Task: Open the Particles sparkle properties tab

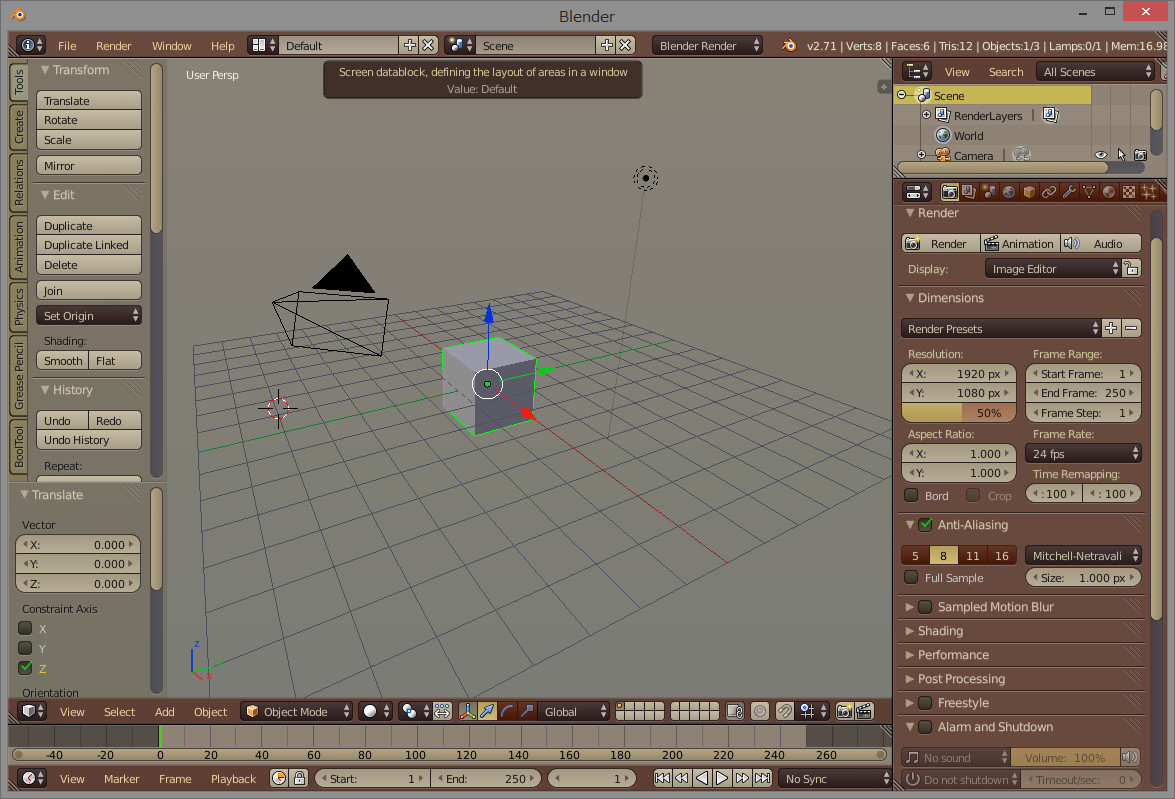Action: pos(1149,192)
